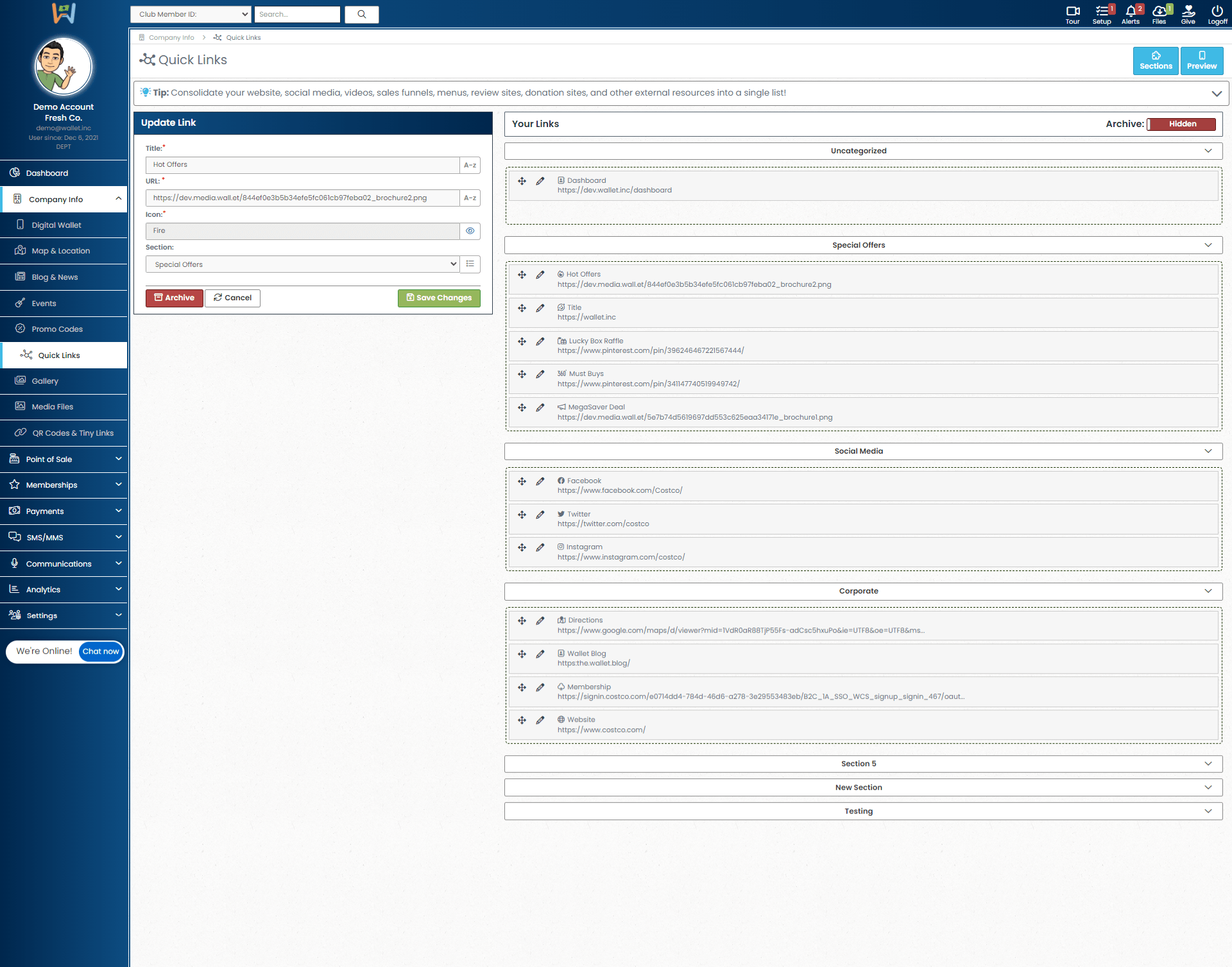Open the Files cloud icon in header

[1159, 13]
